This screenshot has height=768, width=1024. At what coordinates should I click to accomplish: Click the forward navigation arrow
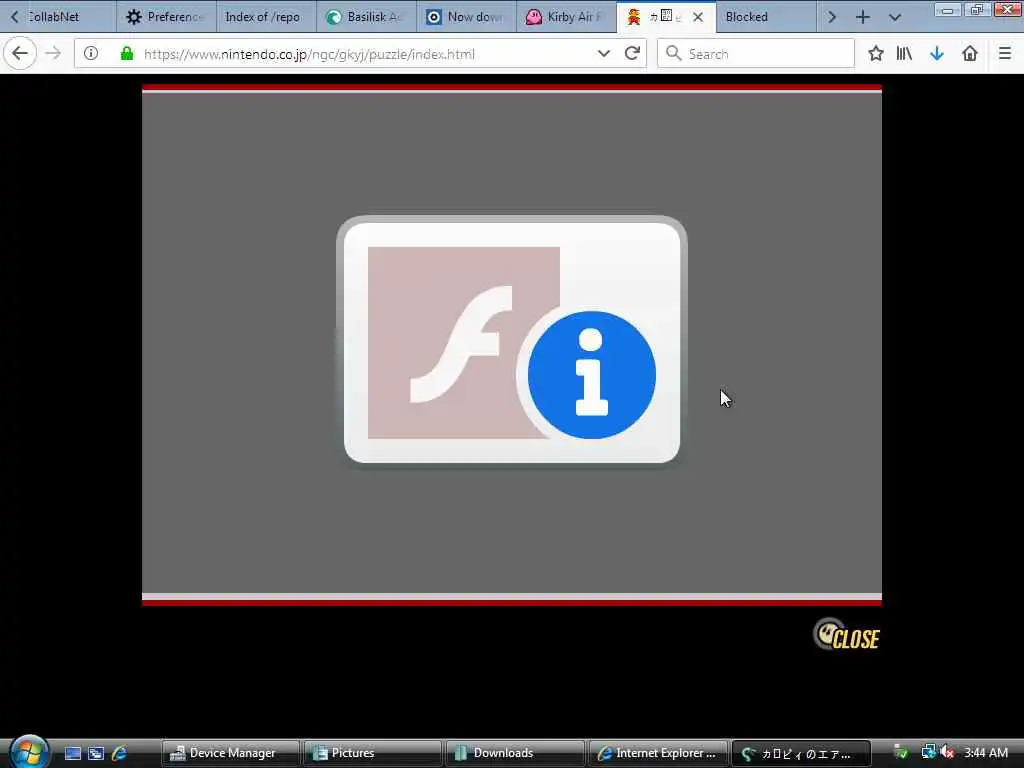[x=54, y=54]
